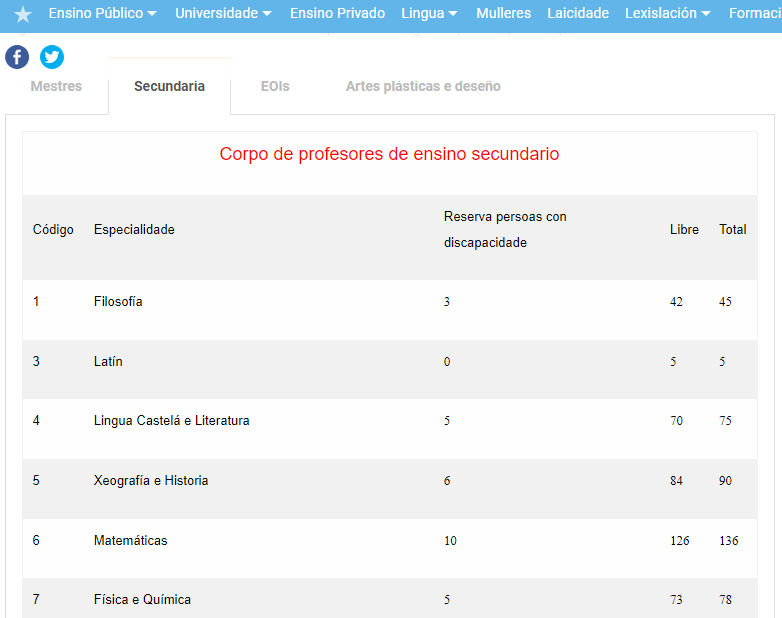Open the Universidade dropdown menu
This screenshot has width=782, height=618.
coord(223,14)
